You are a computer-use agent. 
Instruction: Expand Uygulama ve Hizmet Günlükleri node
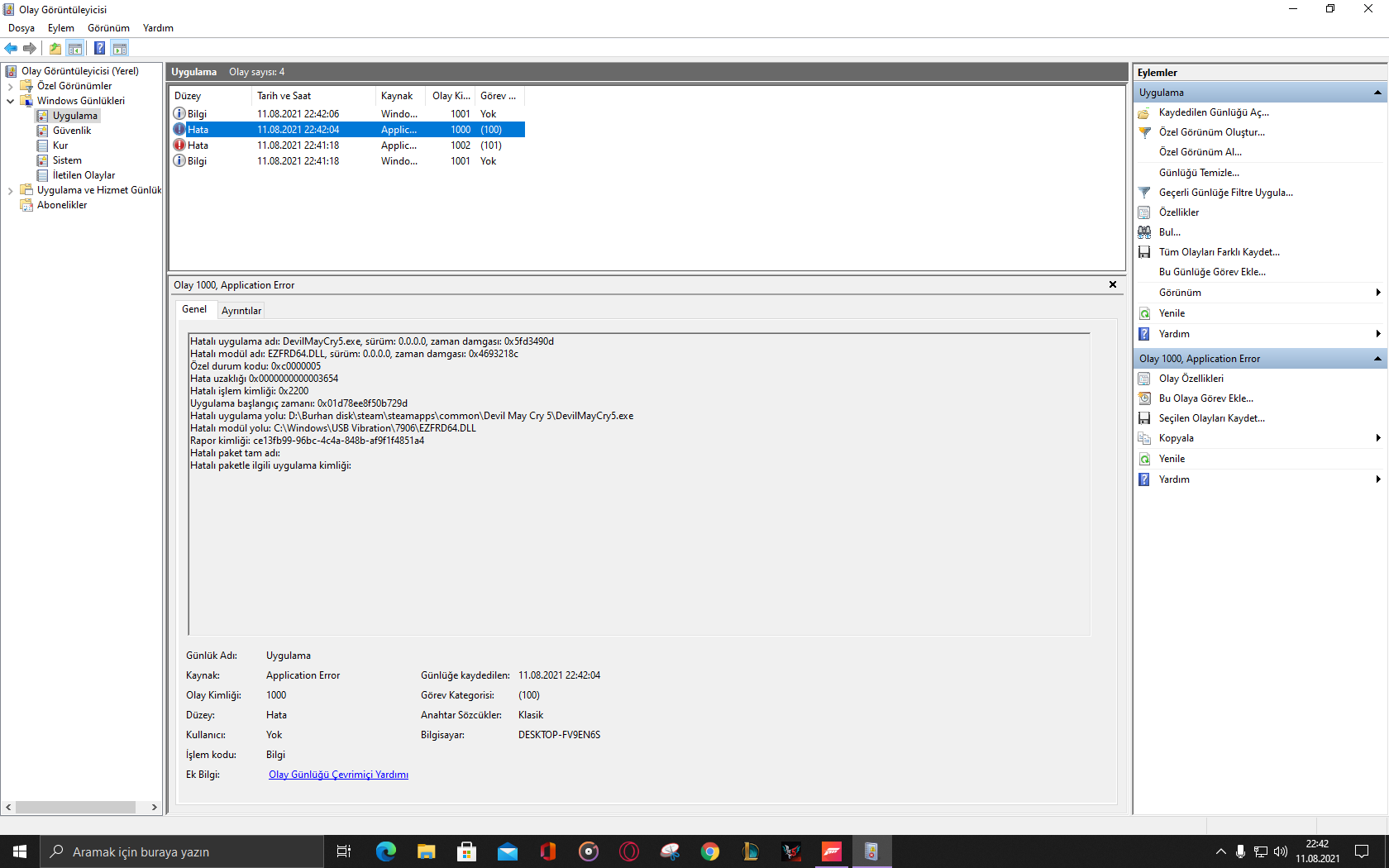[x=10, y=190]
